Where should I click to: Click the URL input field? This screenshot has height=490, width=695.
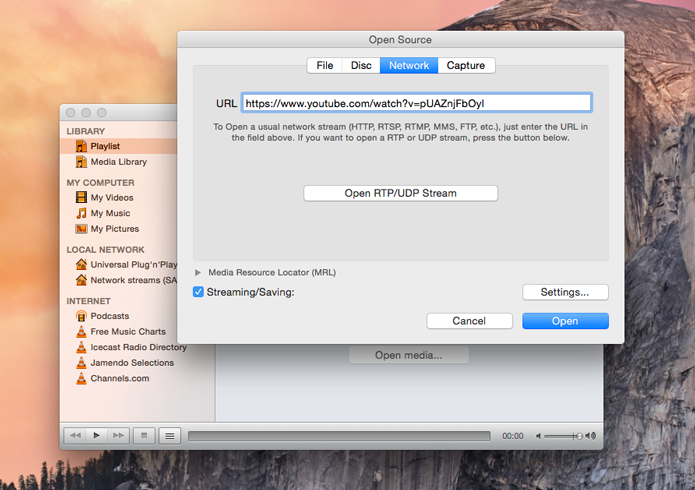[x=417, y=103]
